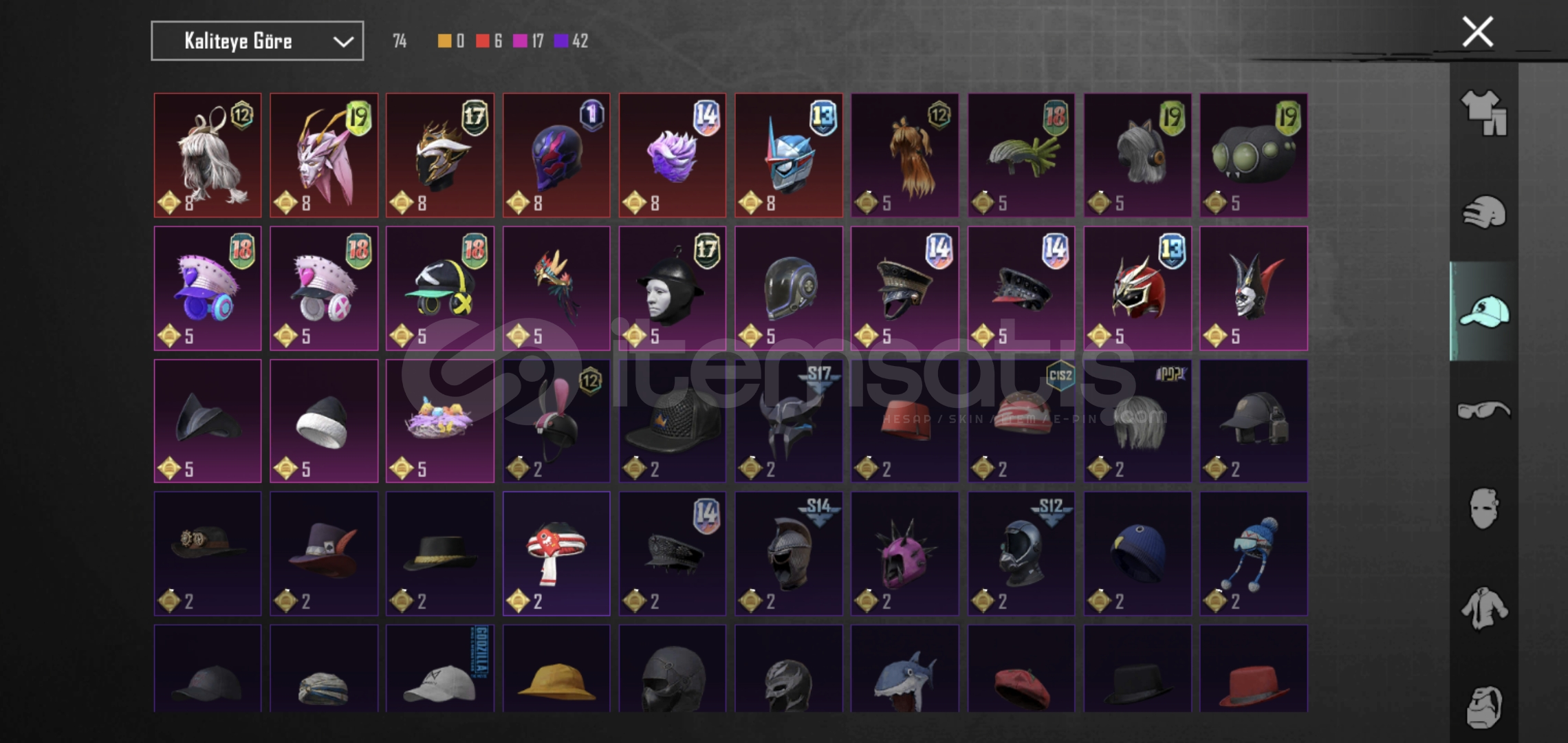Screen dimensions: 1568x743
Task: Open the face mask category icon
Action: pos(1483,508)
